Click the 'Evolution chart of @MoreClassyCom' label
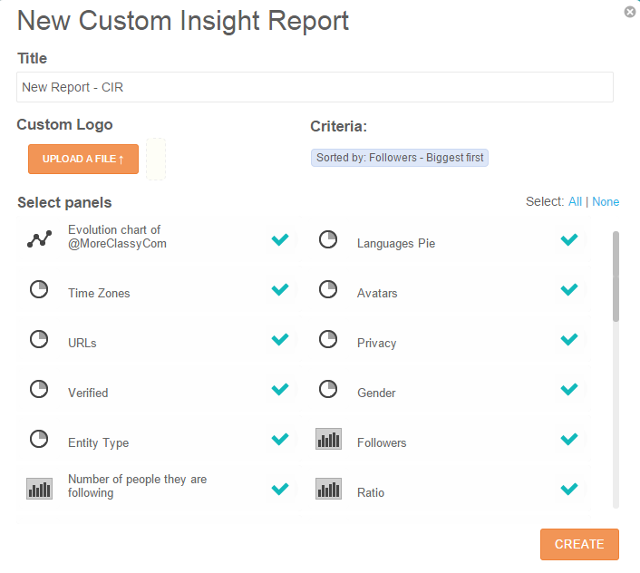The width and height of the screenshot is (640, 573). coord(117,236)
